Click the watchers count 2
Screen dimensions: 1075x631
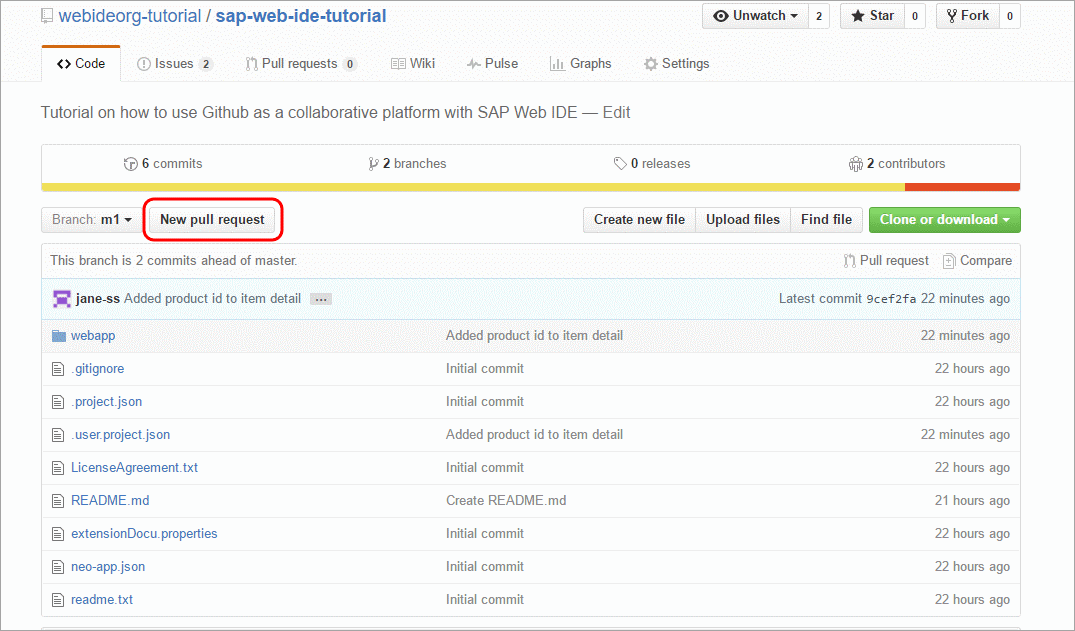coord(819,16)
